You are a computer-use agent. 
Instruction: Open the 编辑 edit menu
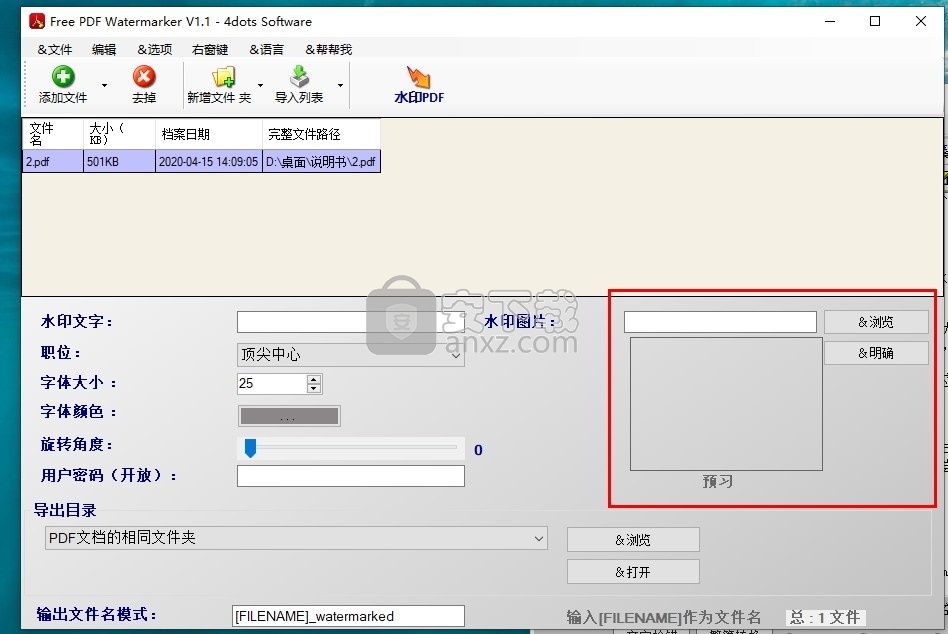[104, 49]
